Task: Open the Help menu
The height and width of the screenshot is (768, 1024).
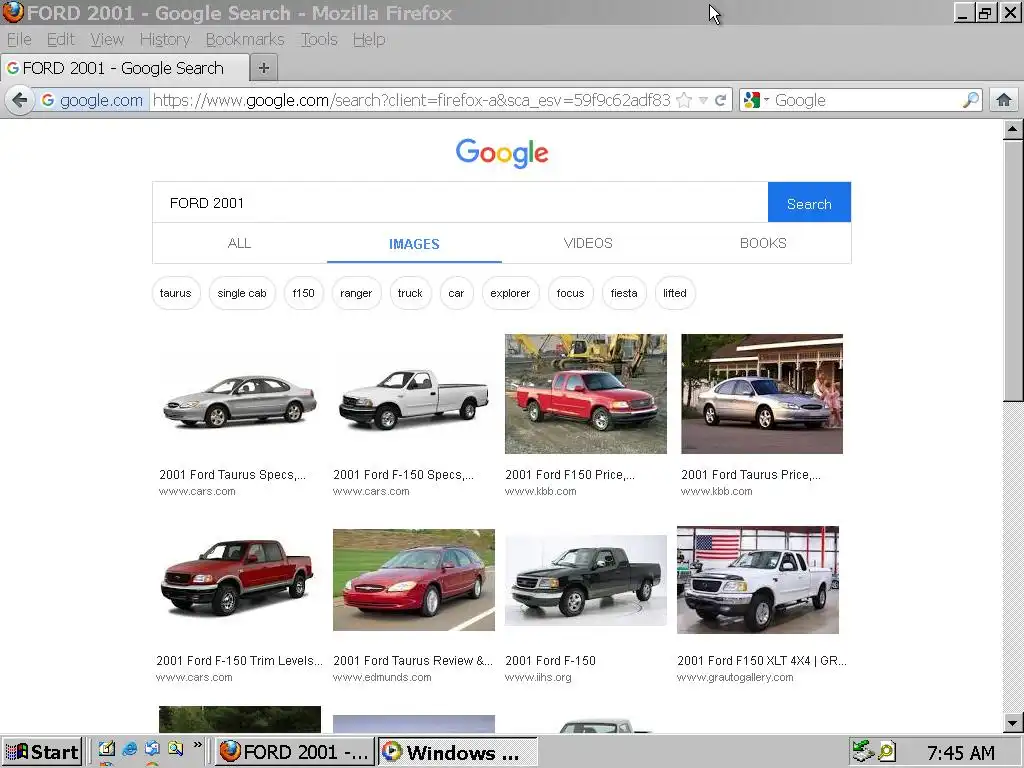Action: (x=369, y=40)
